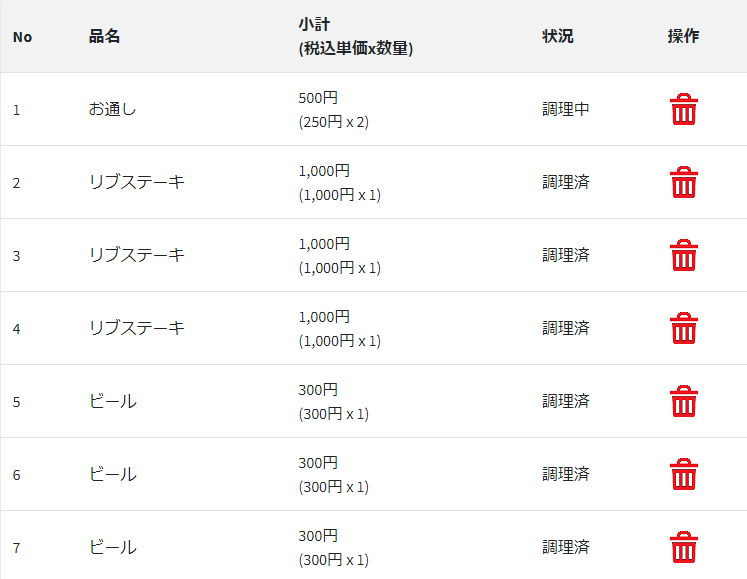Click the 500円 subtotal for お通し

(x=318, y=98)
